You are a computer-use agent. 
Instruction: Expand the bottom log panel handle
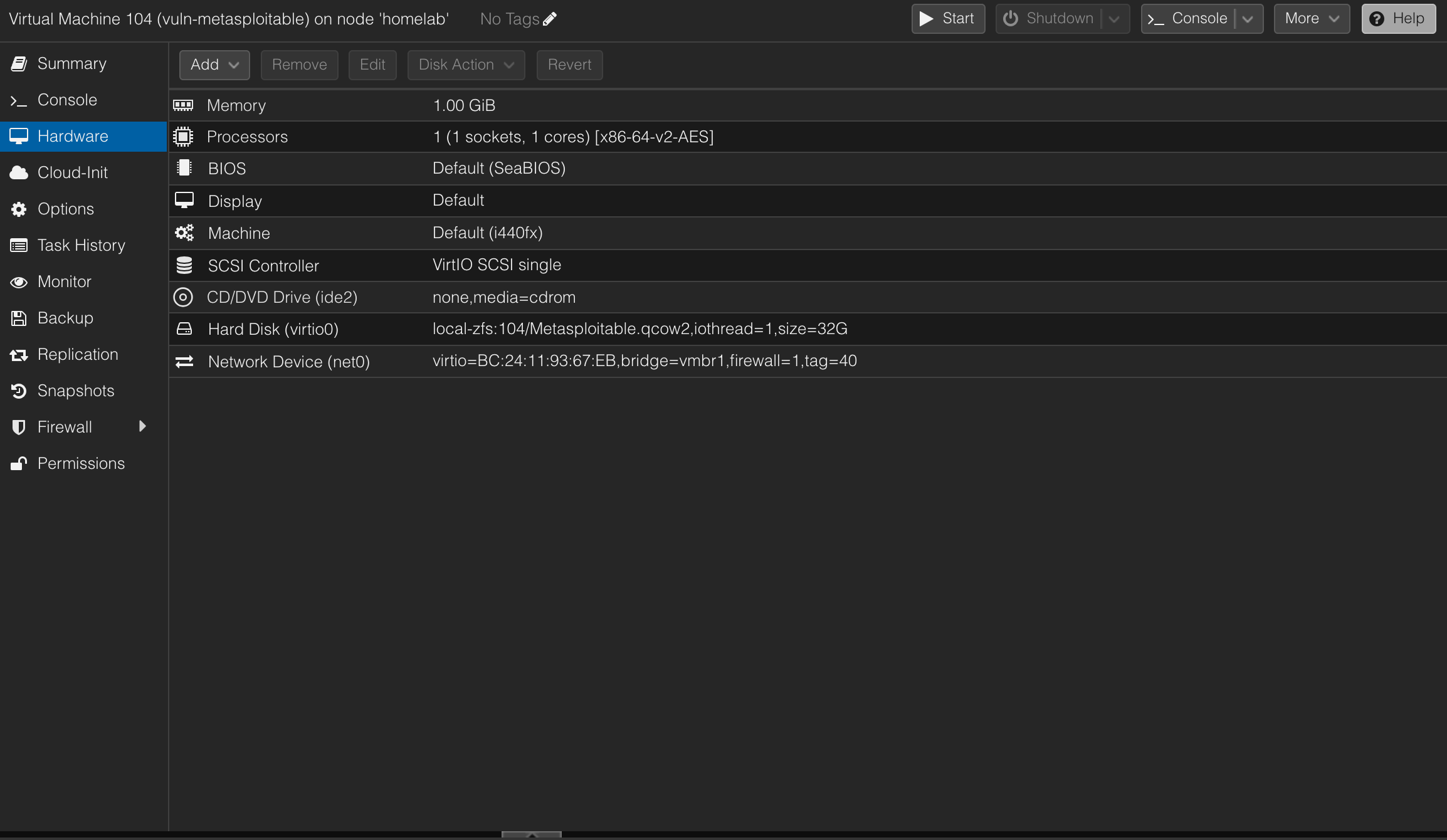pyautogui.click(x=531, y=835)
